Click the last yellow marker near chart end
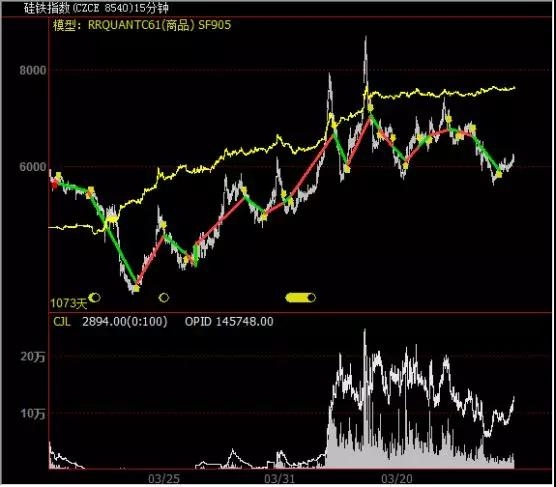 (x=499, y=174)
